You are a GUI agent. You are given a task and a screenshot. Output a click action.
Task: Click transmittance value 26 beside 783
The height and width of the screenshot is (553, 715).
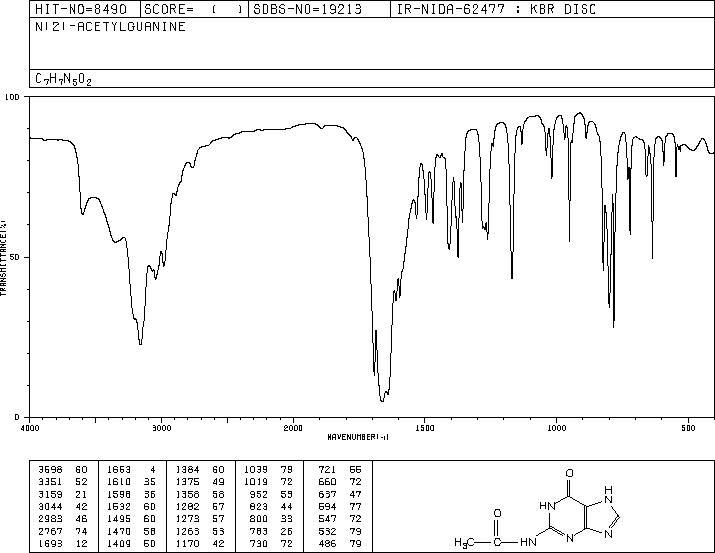pyautogui.click(x=287, y=532)
